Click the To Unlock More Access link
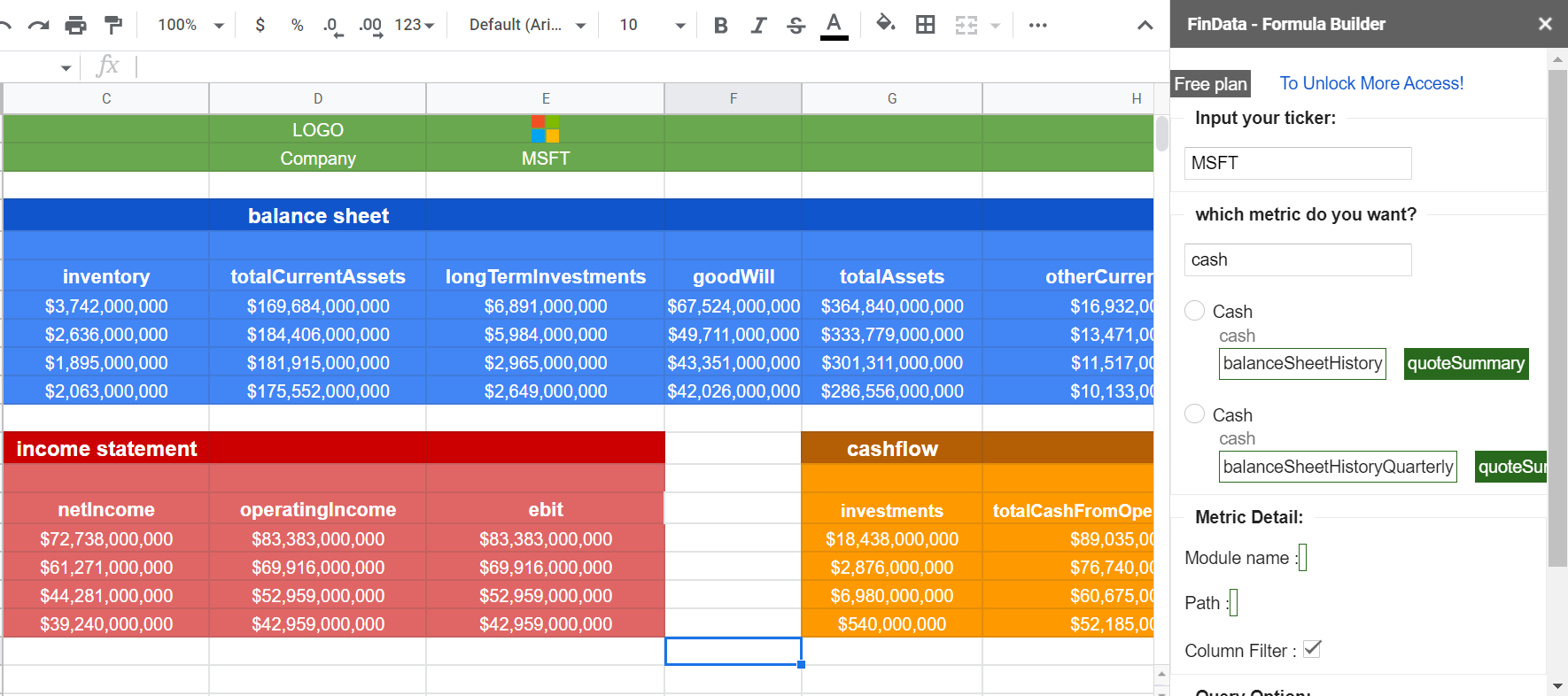Image resolution: width=1568 pixels, height=696 pixels. coord(1371,83)
